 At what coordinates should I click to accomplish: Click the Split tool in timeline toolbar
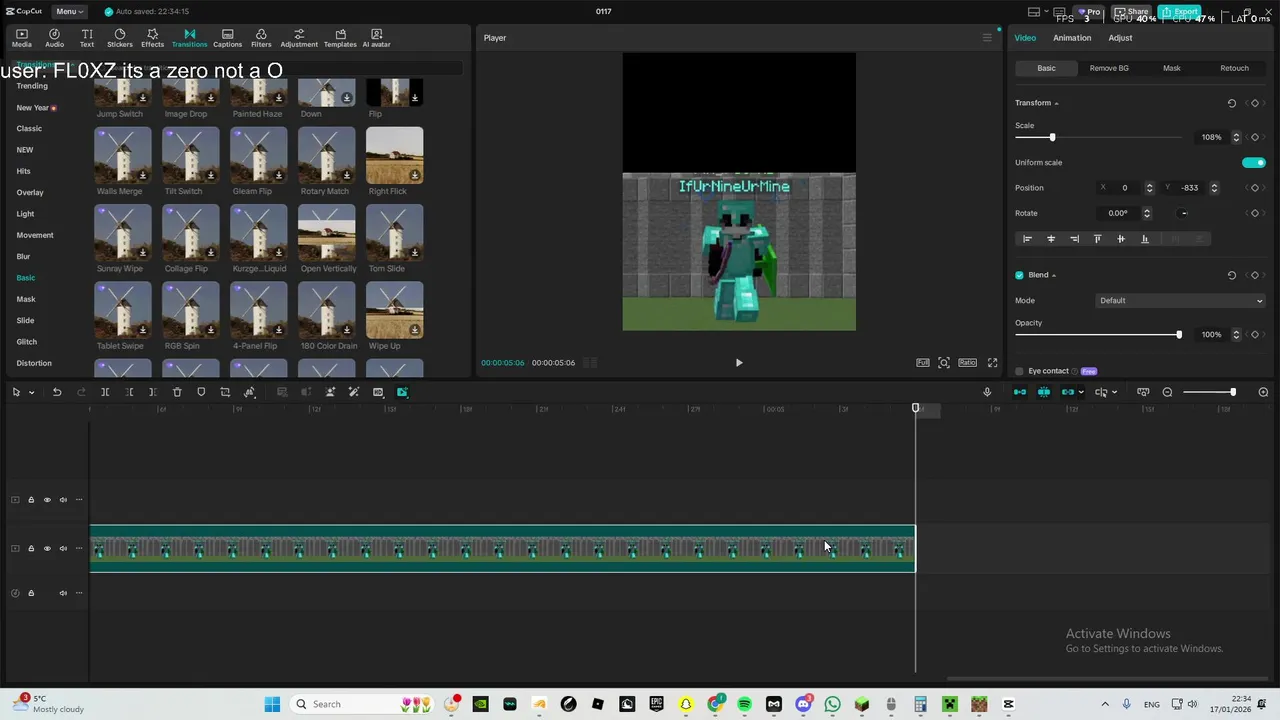pyautogui.click(x=105, y=392)
